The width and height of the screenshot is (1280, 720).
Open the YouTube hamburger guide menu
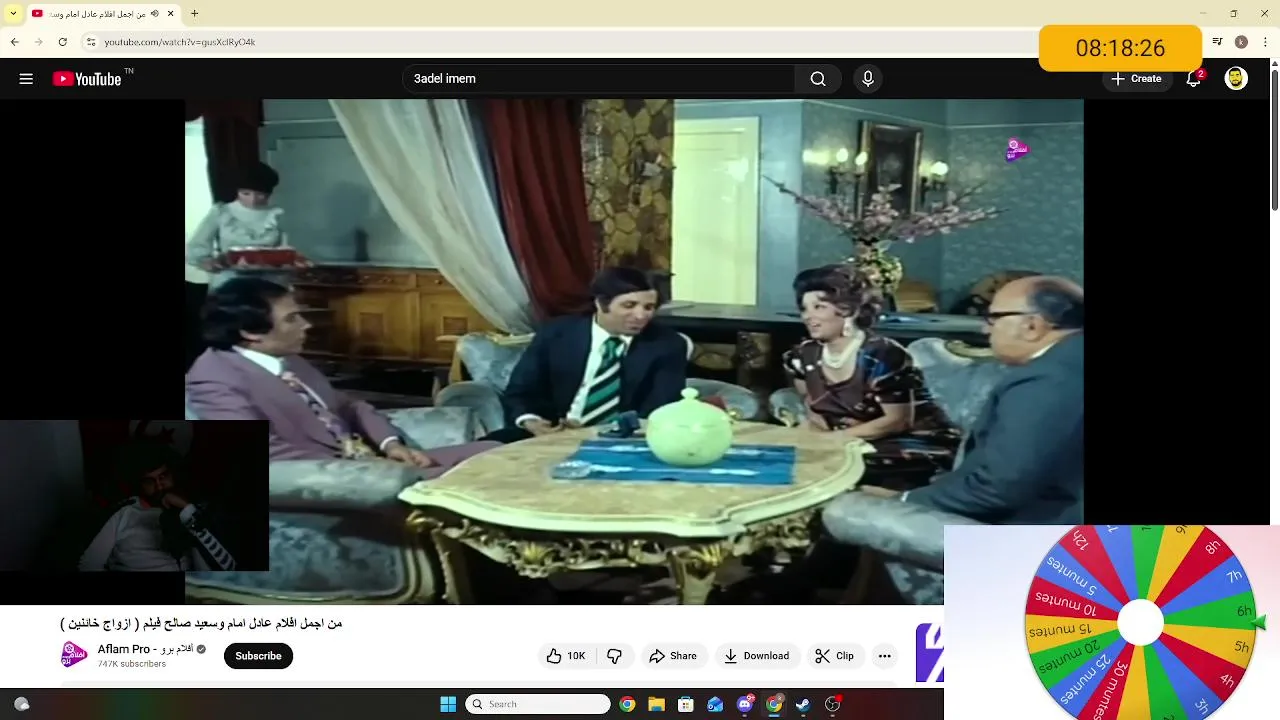tap(26, 79)
